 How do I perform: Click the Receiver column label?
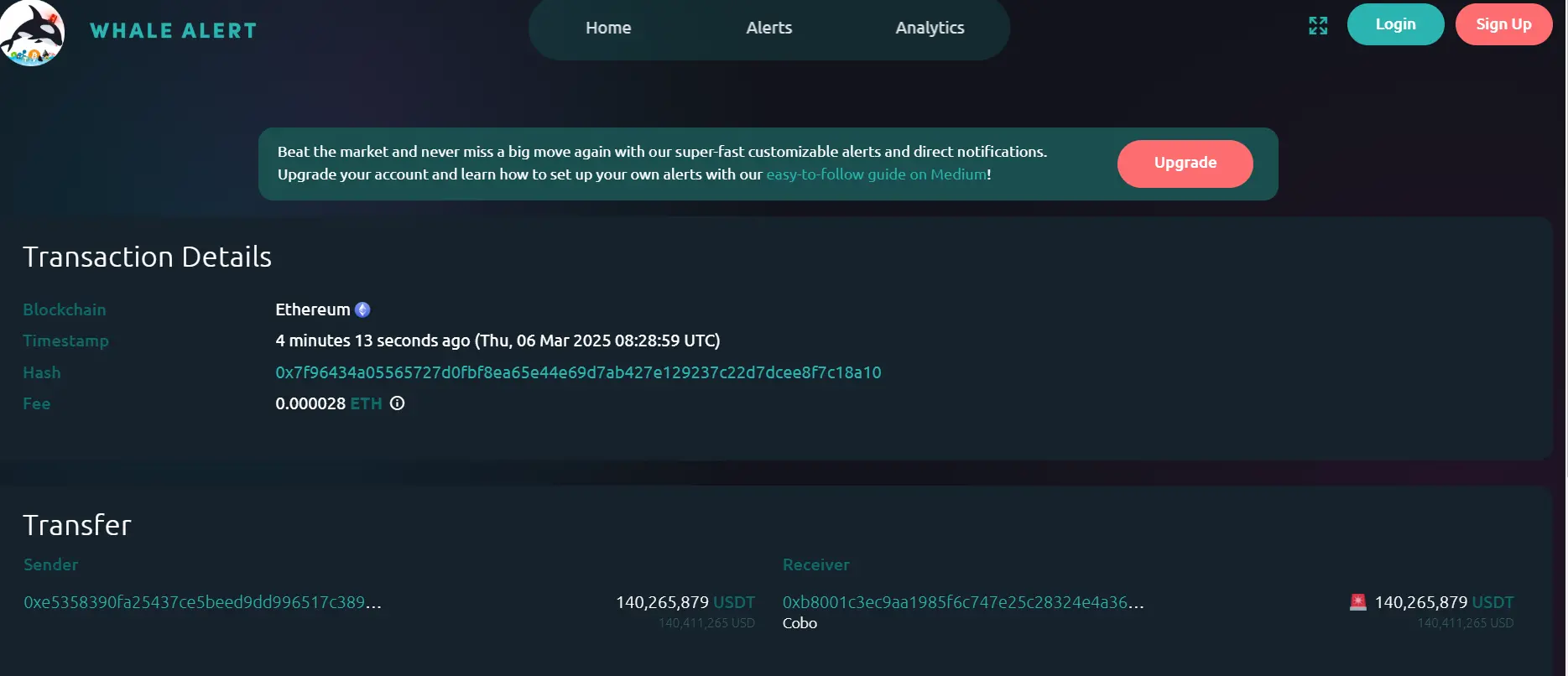(x=816, y=564)
